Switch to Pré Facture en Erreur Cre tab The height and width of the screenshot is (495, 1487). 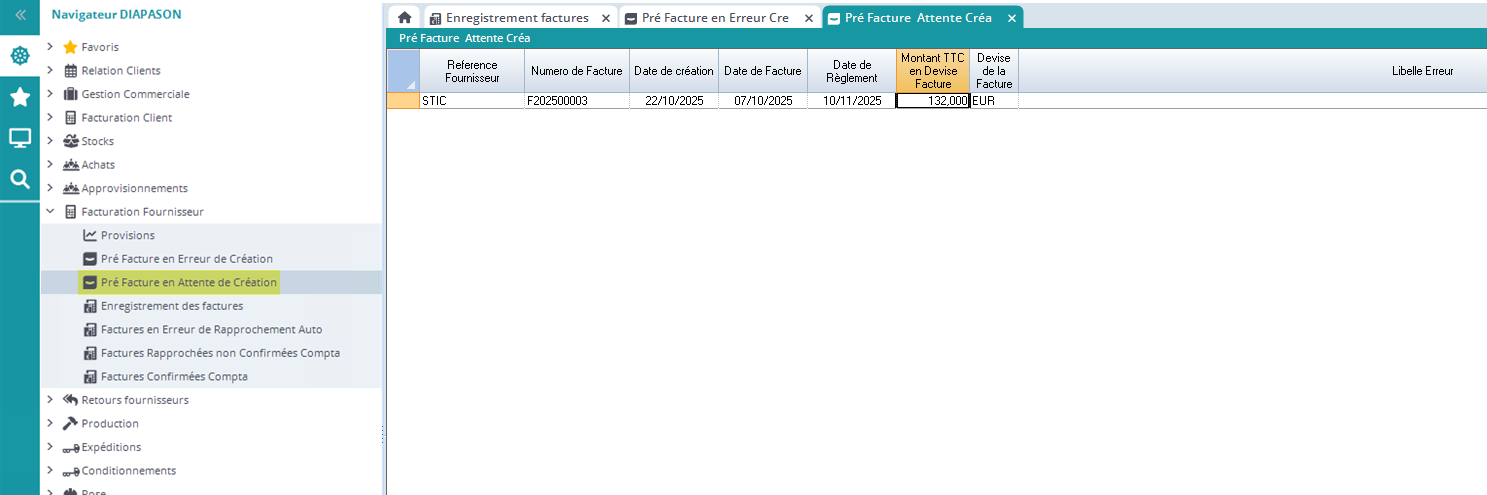(714, 18)
